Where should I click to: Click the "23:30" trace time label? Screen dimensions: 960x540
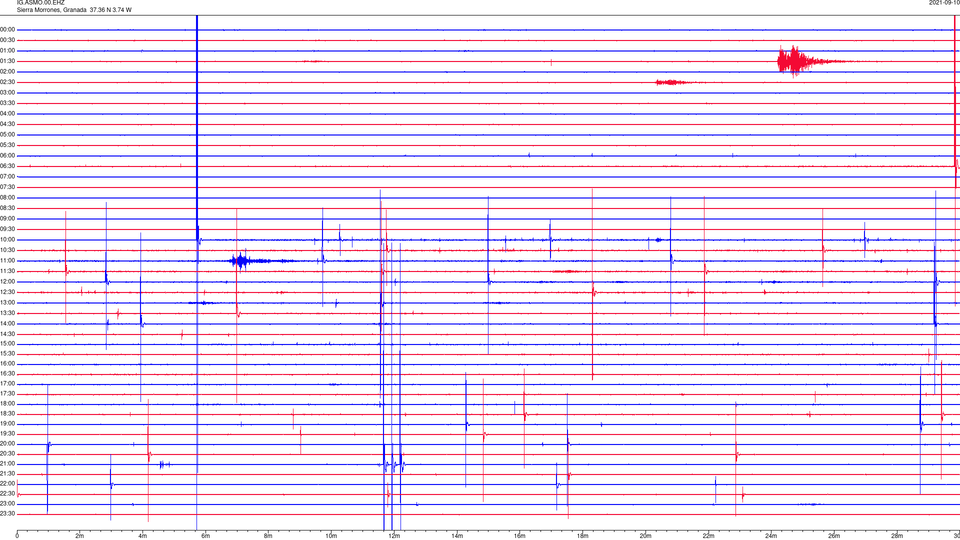8,514
